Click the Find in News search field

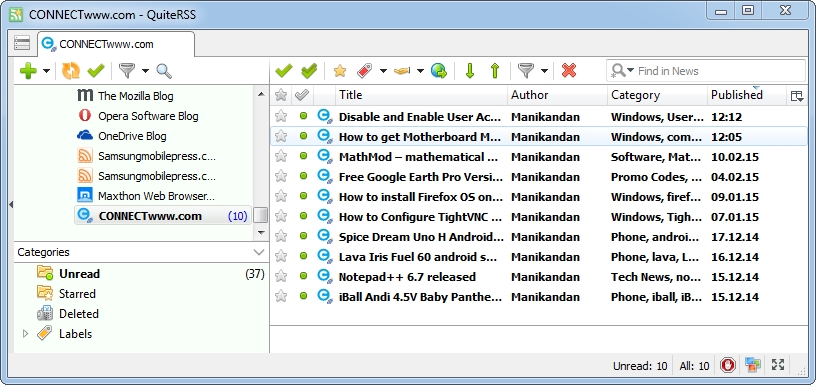pos(705,71)
